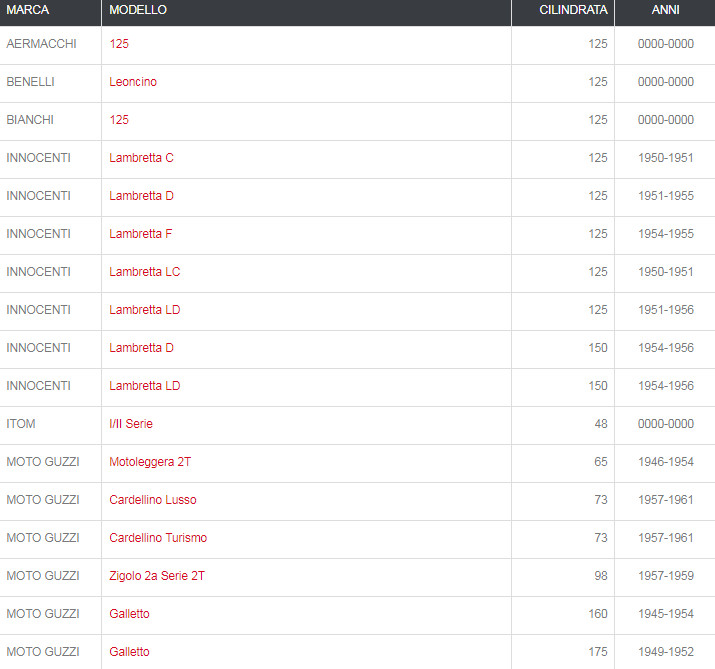
Task: Click the years 1951-1955
Action: tap(666, 196)
